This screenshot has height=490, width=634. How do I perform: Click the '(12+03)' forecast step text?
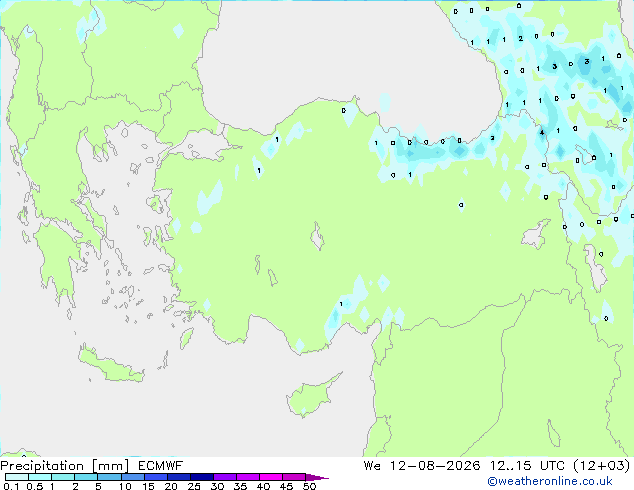point(602,466)
